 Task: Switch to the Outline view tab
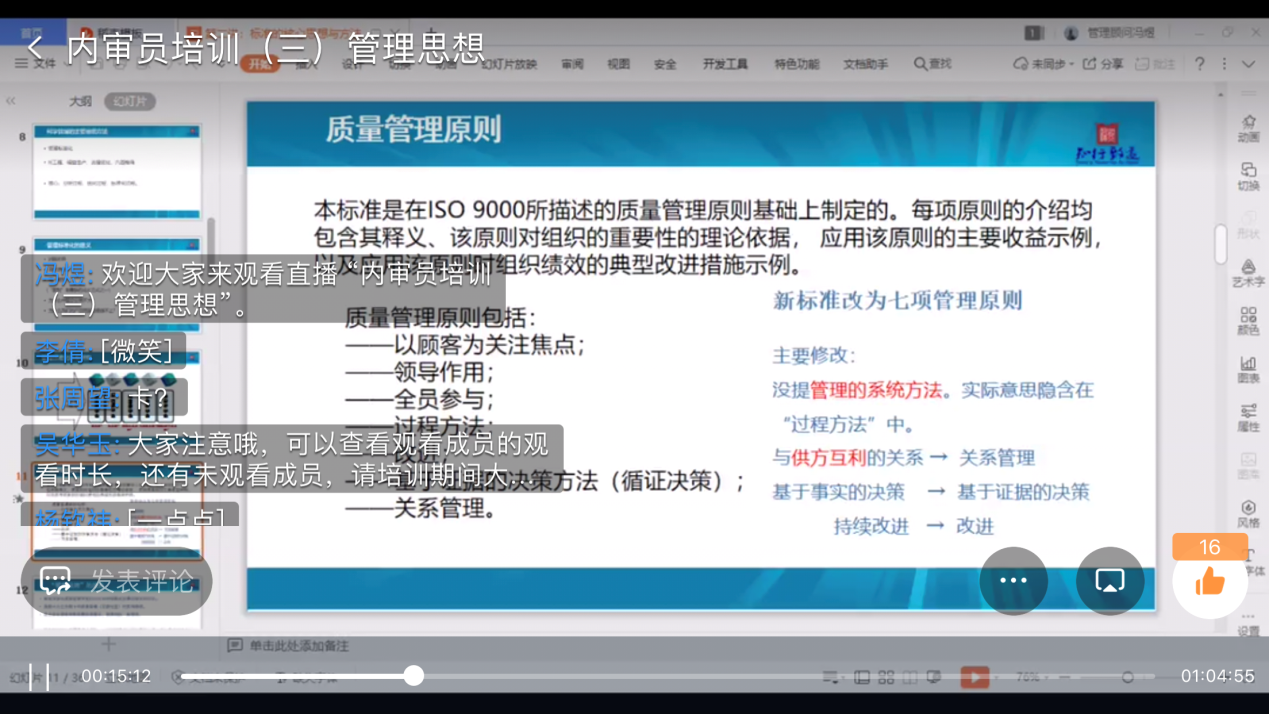[80, 101]
